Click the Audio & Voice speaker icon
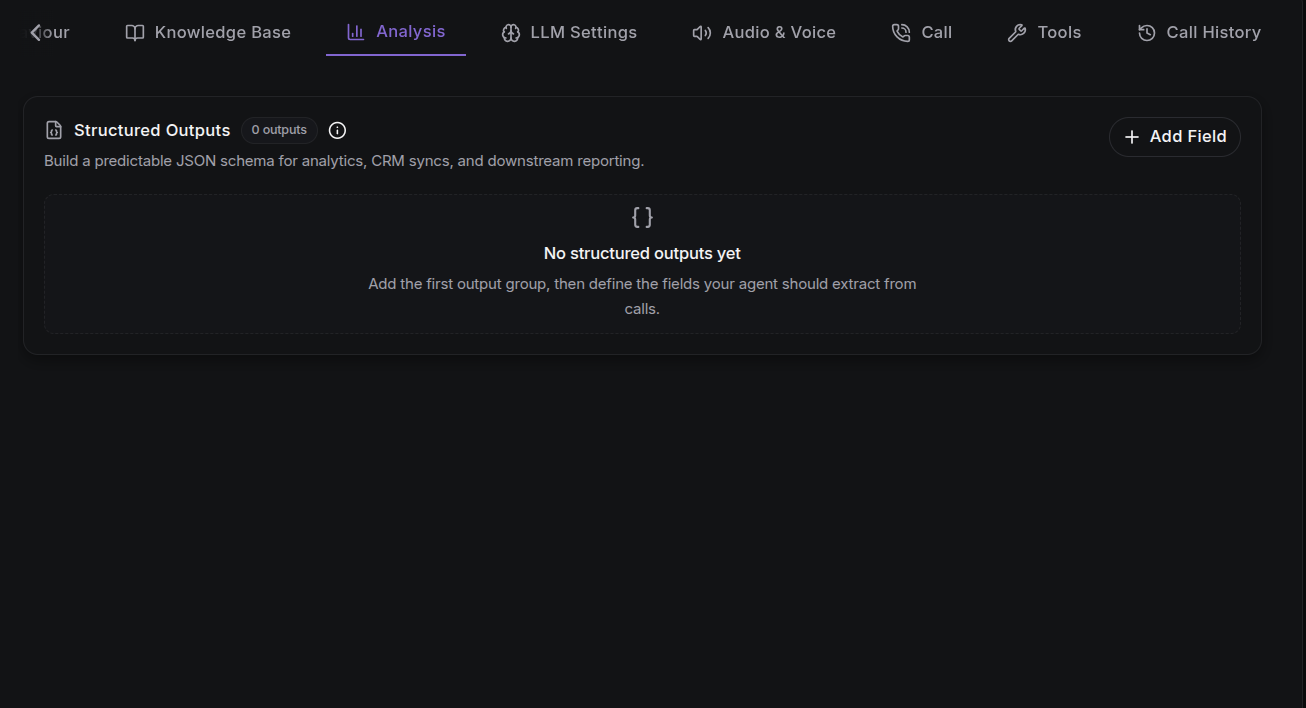The height and width of the screenshot is (708, 1306). (702, 33)
